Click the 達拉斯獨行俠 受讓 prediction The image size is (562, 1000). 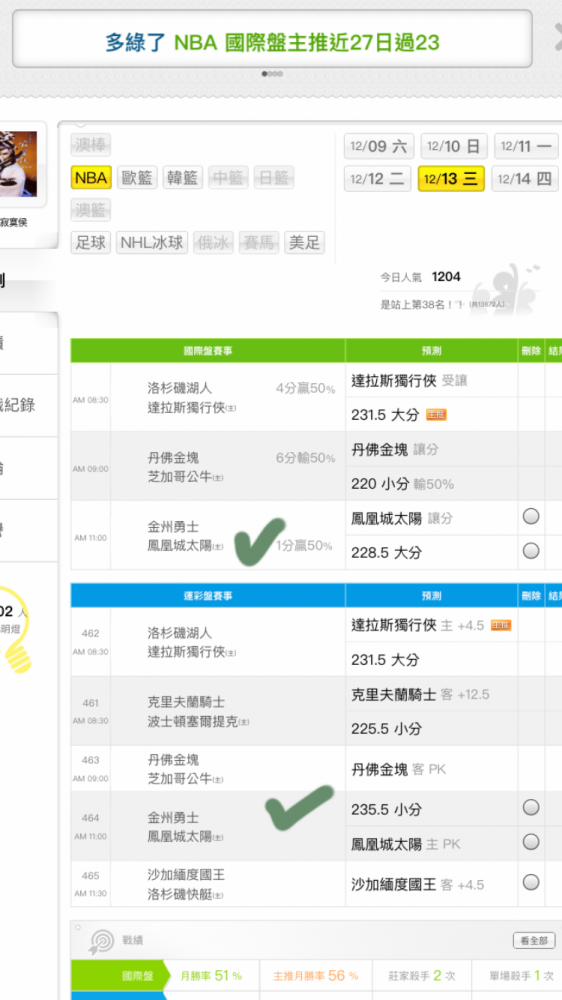pos(409,381)
